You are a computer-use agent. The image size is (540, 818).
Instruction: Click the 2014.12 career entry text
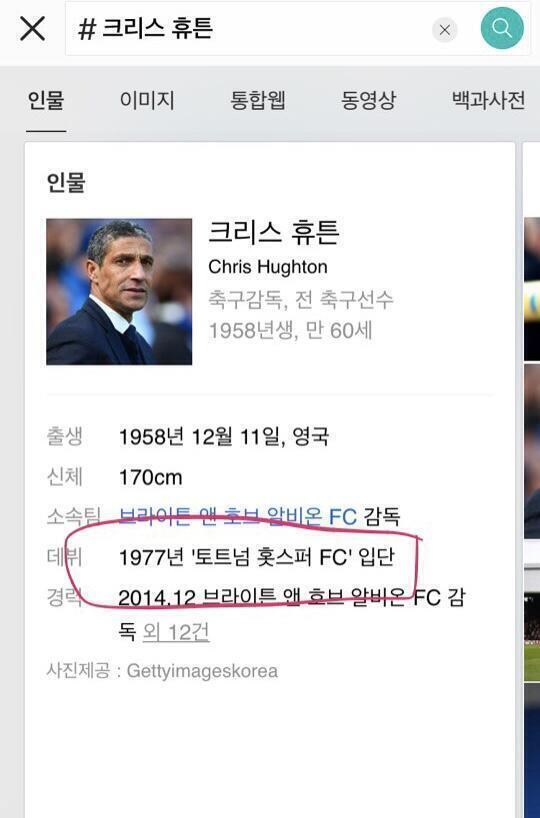292,615
